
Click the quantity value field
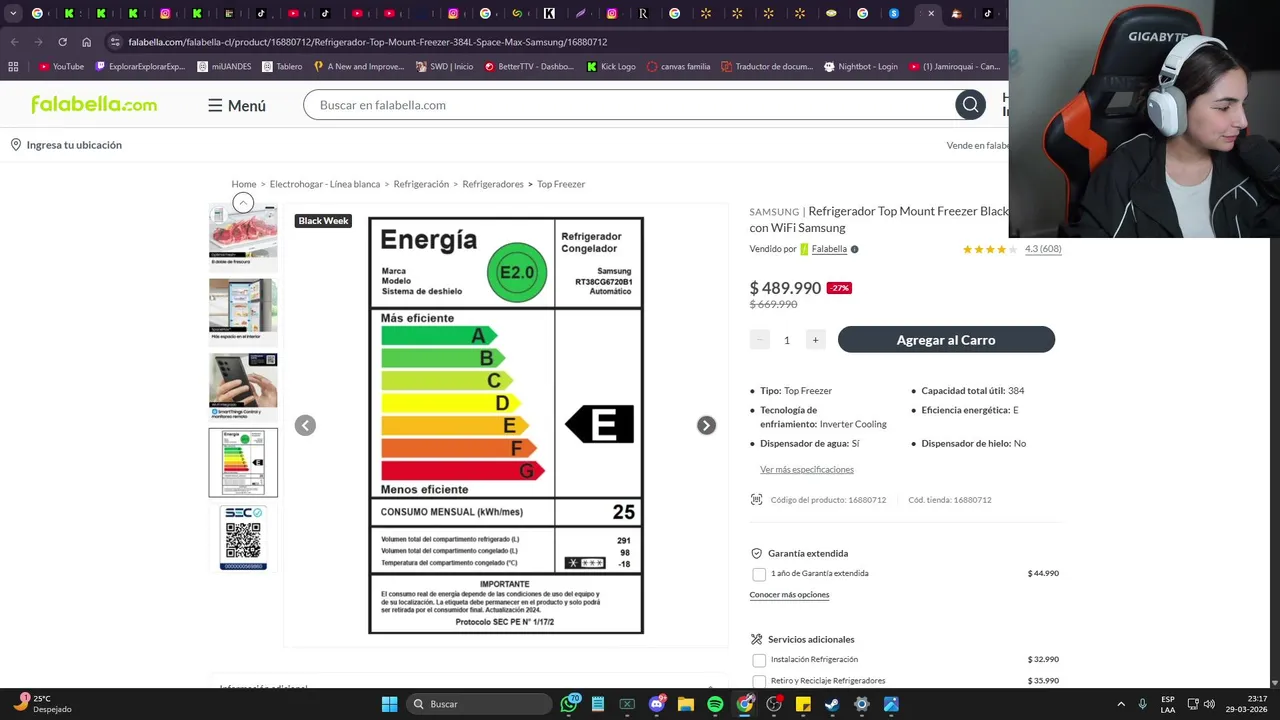787,340
